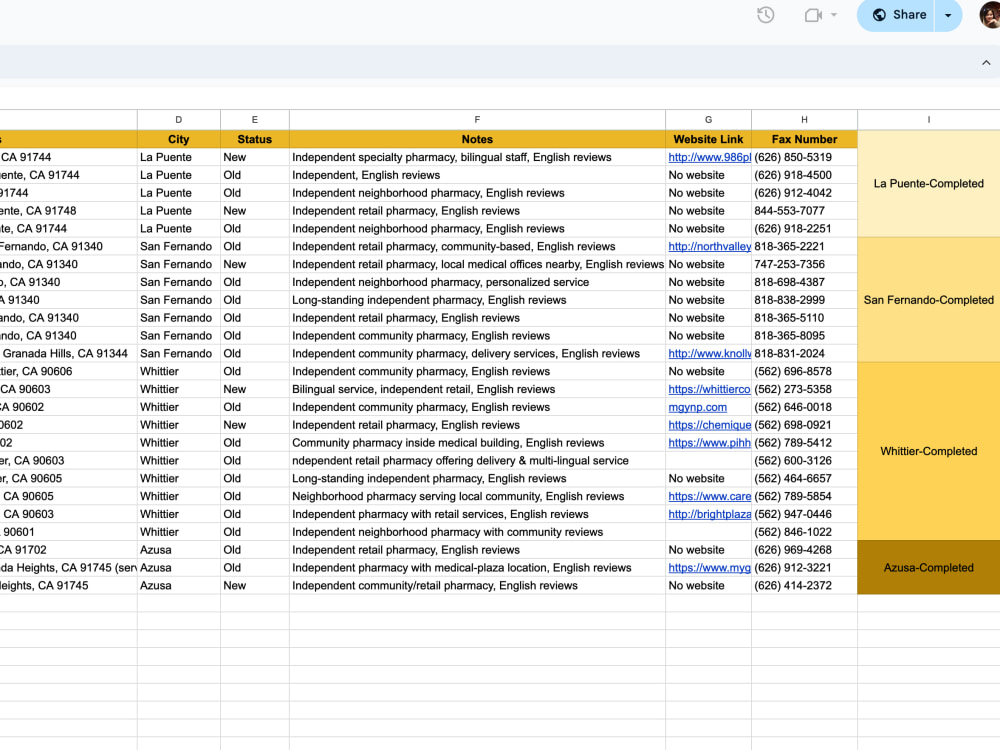Select Status 'New' in first La Puente row
1000x750 pixels.
pyautogui.click(x=254, y=157)
